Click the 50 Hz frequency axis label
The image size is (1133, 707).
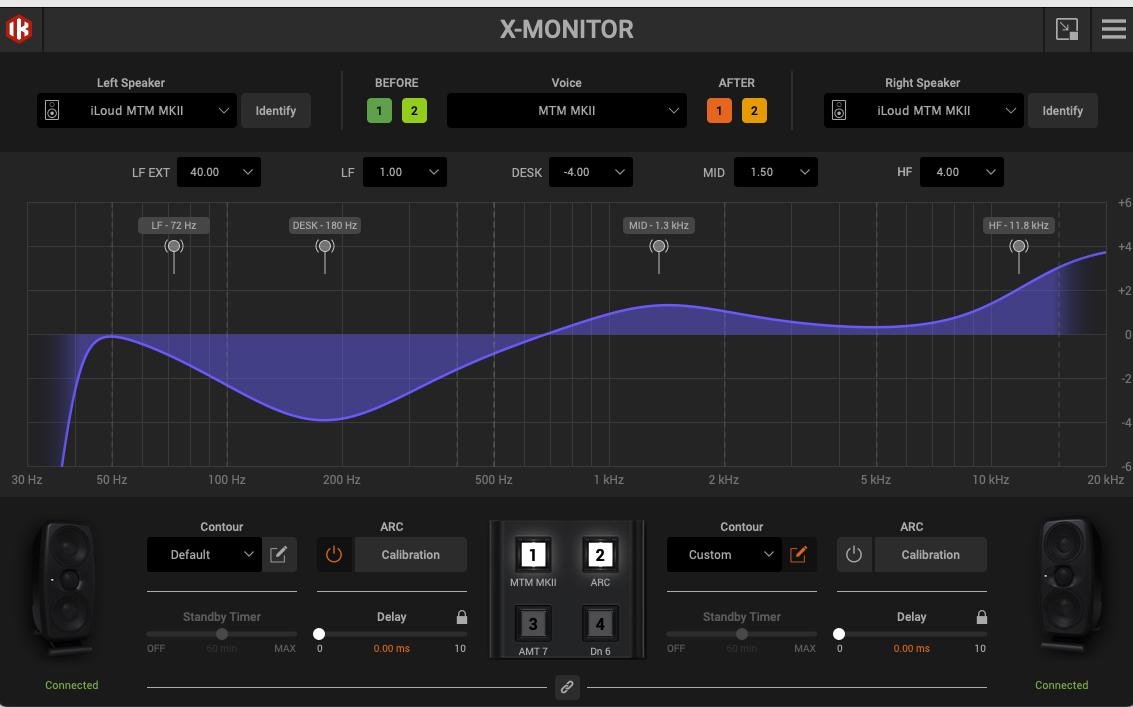(x=112, y=479)
